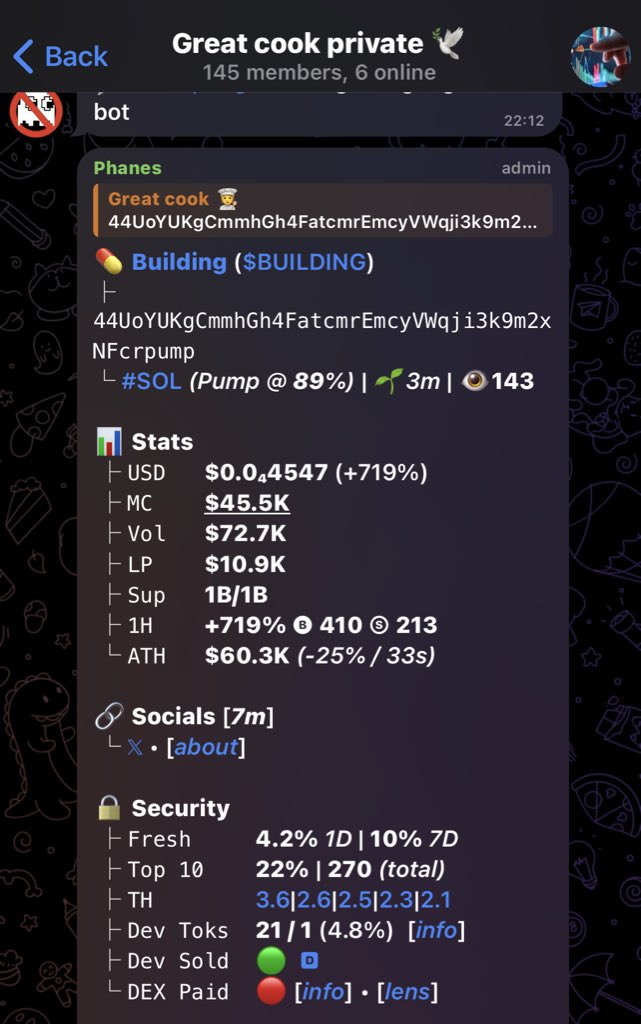Screen dimensions: 641x1024
Task: Open the group profile picture
Action: tap(601, 56)
